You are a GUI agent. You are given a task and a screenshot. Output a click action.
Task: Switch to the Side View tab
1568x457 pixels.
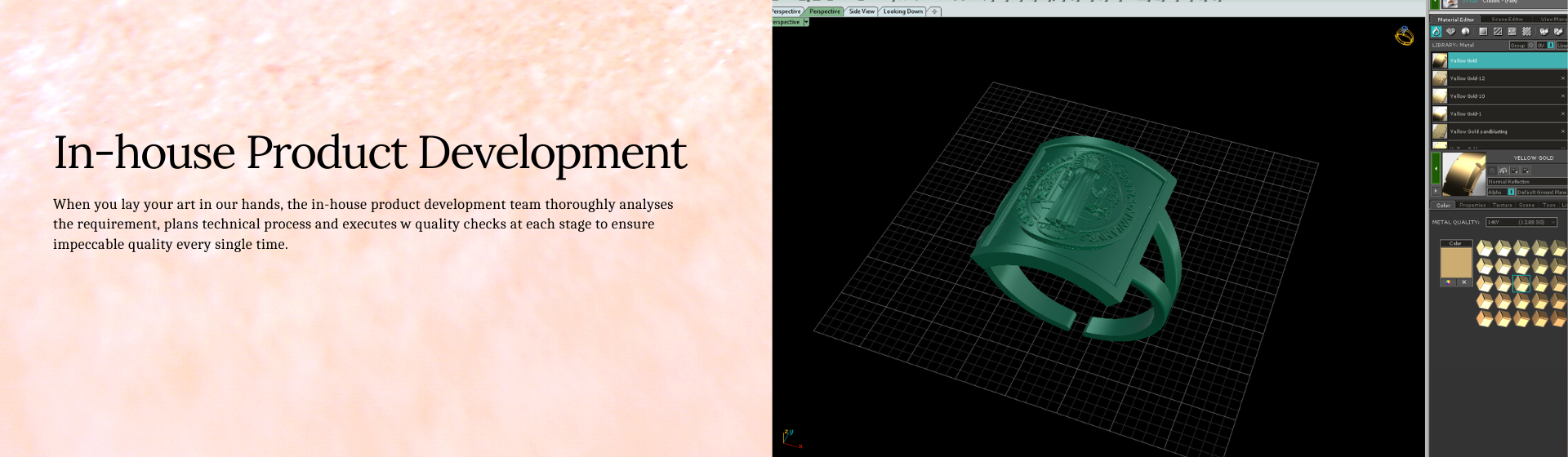[861, 11]
